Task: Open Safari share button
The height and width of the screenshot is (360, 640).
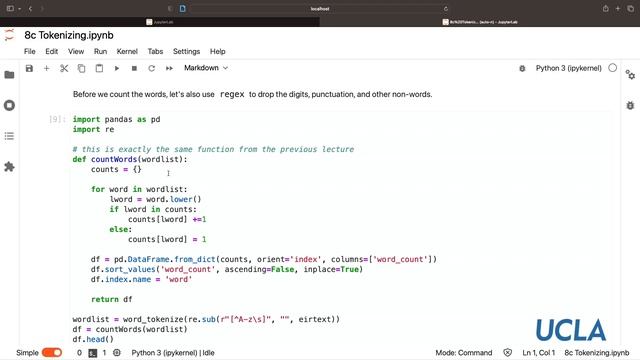Action: [x=605, y=8]
